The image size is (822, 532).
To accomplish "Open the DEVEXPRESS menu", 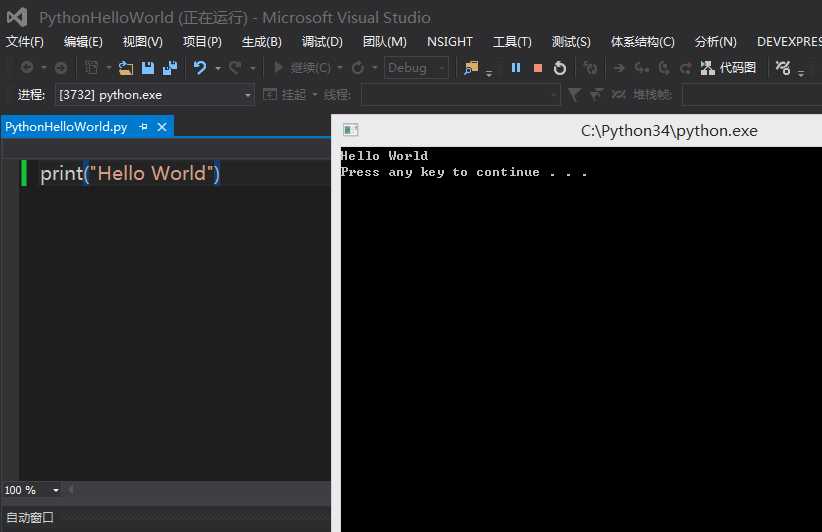I will [x=789, y=41].
